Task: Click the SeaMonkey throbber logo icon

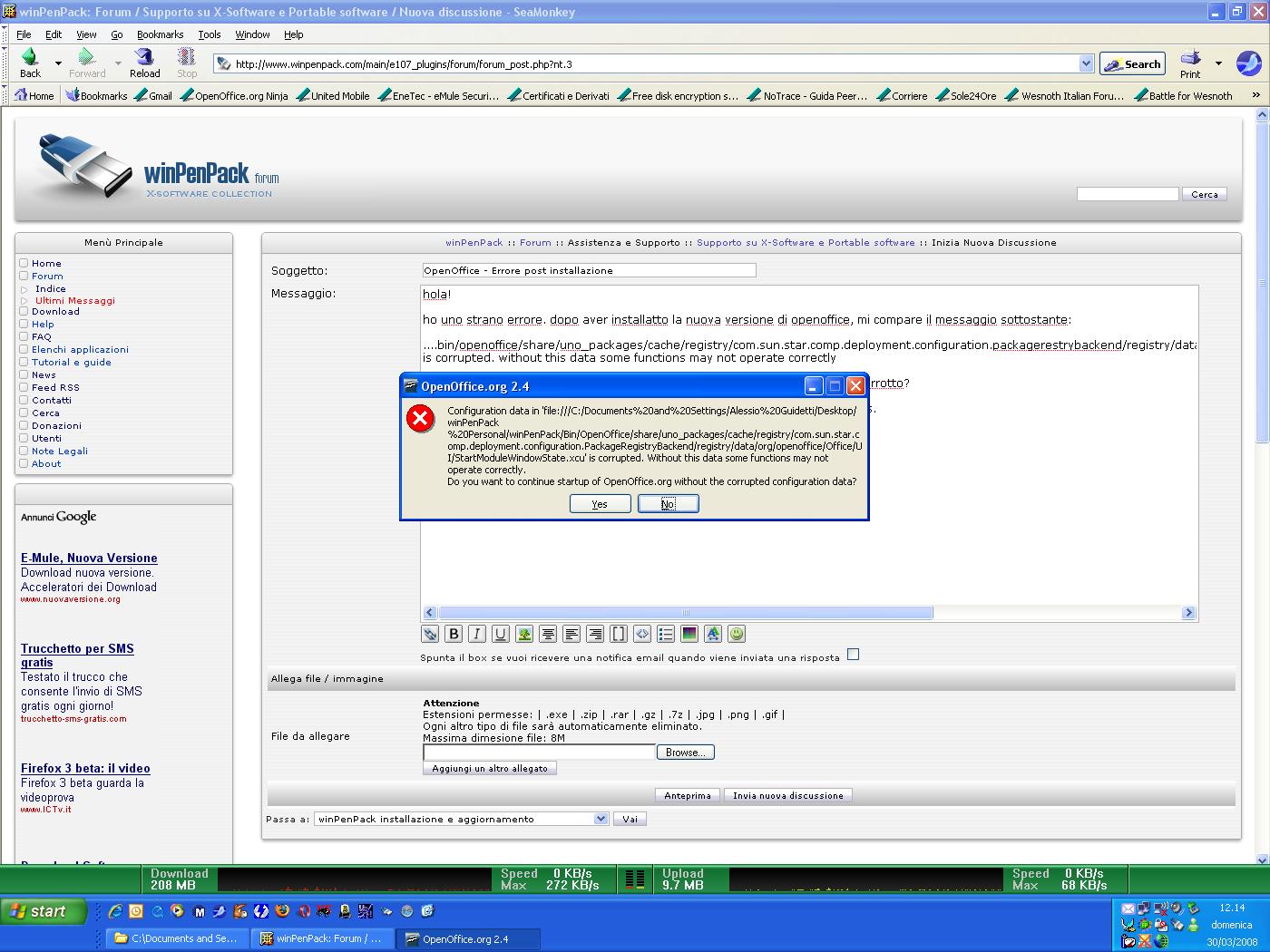Action: 1248,63
